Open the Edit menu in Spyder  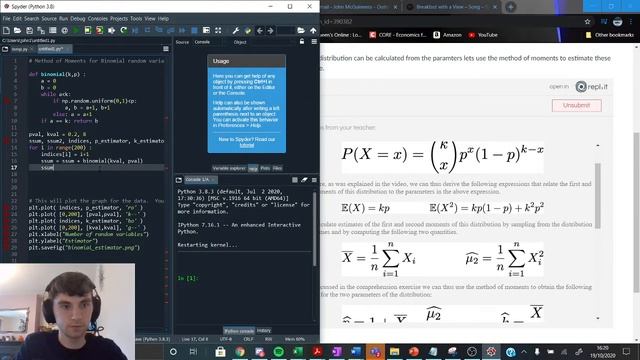(x=17, y=18)
